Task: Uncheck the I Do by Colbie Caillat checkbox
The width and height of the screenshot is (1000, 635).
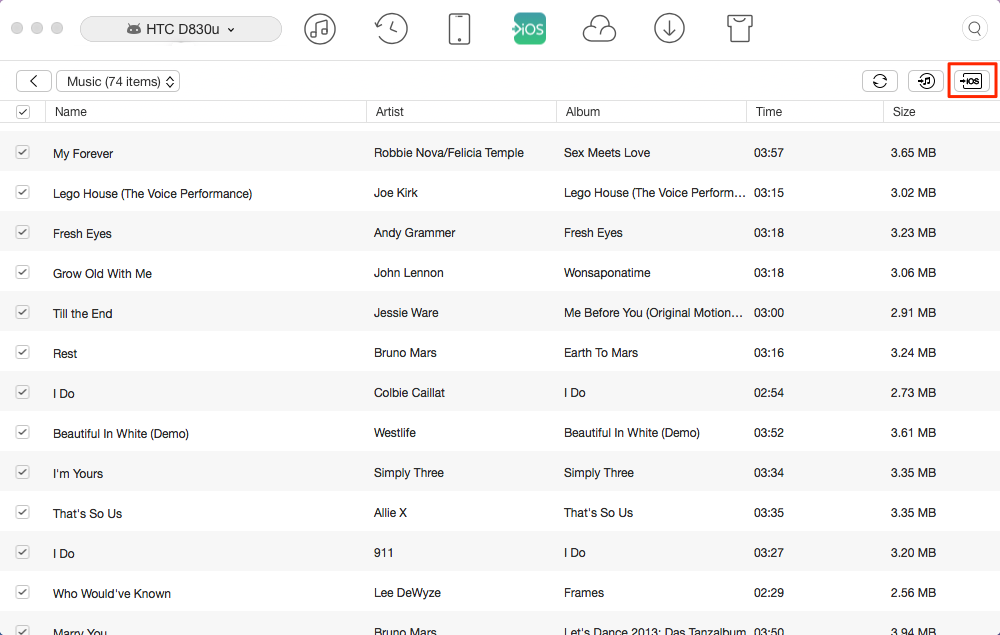Action: click(22, 392)
